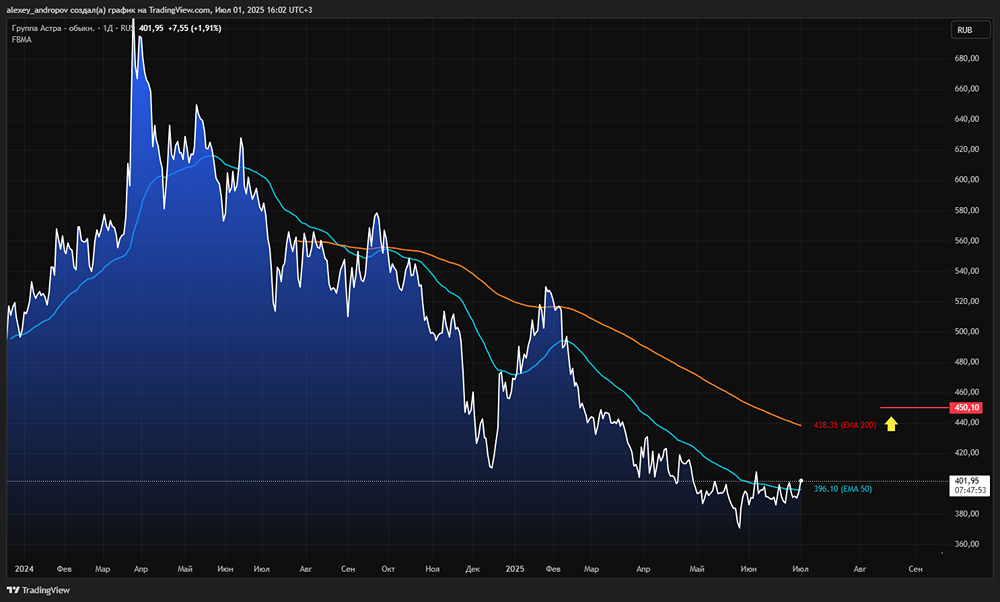The height and width of the screenshot is (602, 1000).
Task: Click the white last-price dot on chart
Action: coord(801,482)
